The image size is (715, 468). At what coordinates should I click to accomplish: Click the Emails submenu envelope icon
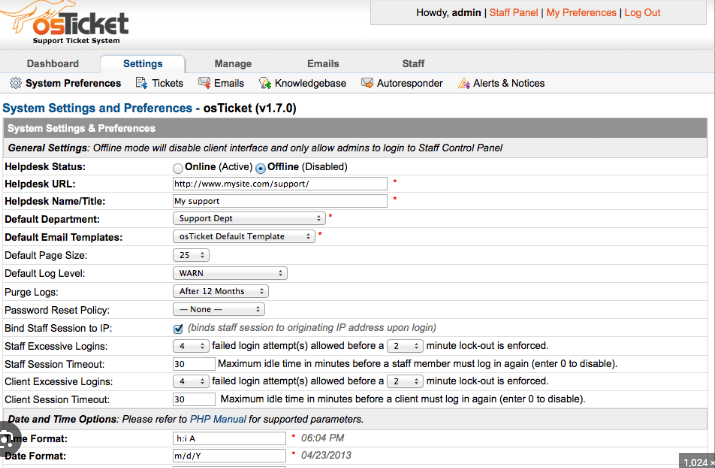click(x=204, y=83)
